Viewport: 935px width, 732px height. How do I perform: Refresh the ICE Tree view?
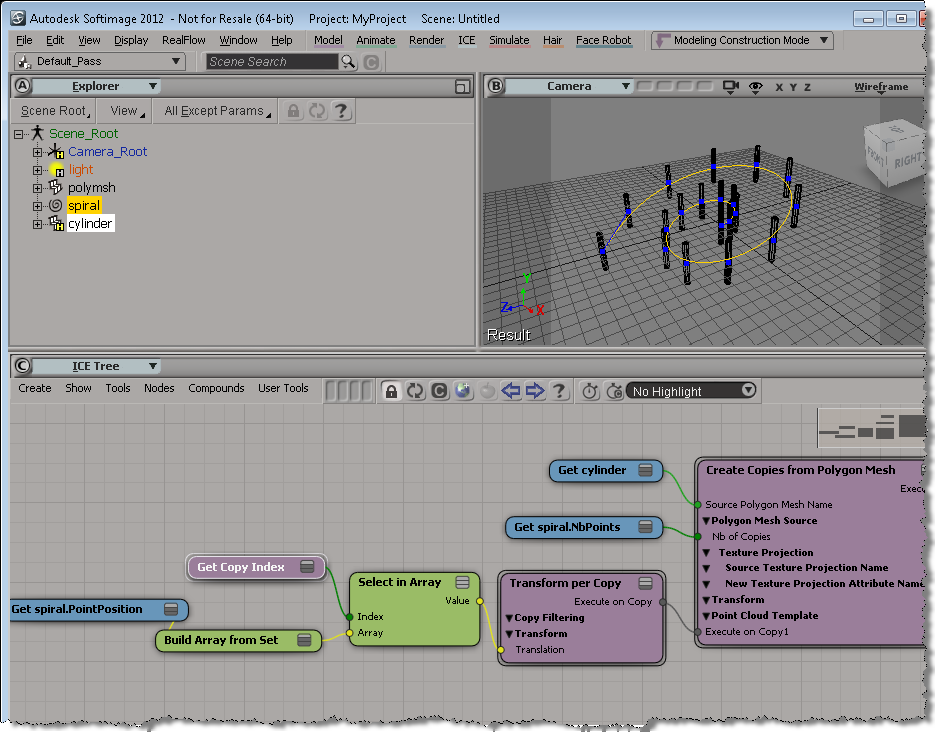click(415, 391)
